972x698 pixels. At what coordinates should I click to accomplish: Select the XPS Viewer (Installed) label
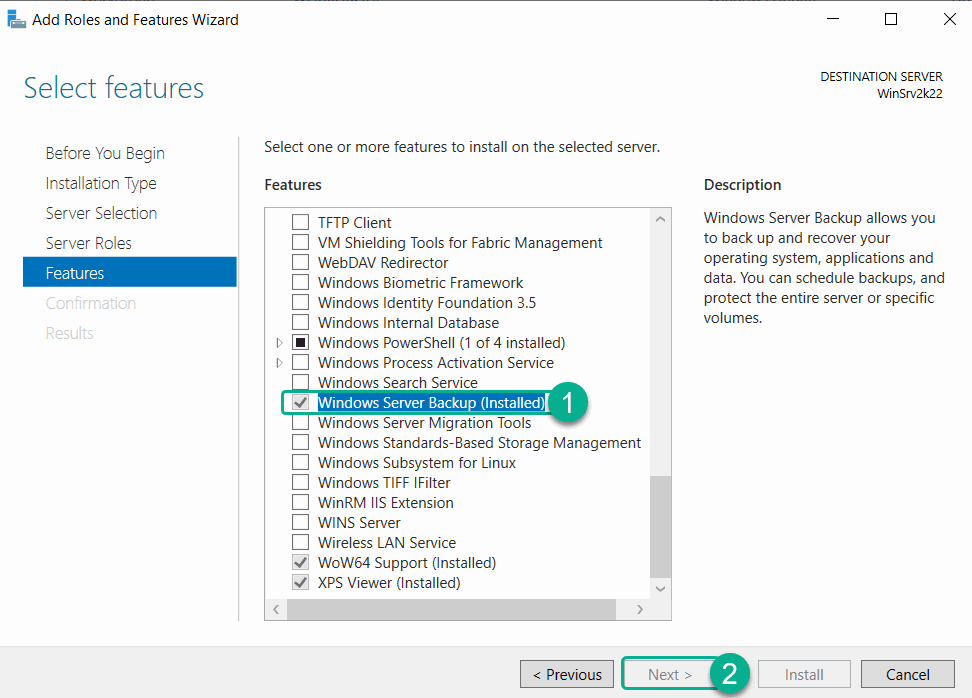tap(389, 583)
